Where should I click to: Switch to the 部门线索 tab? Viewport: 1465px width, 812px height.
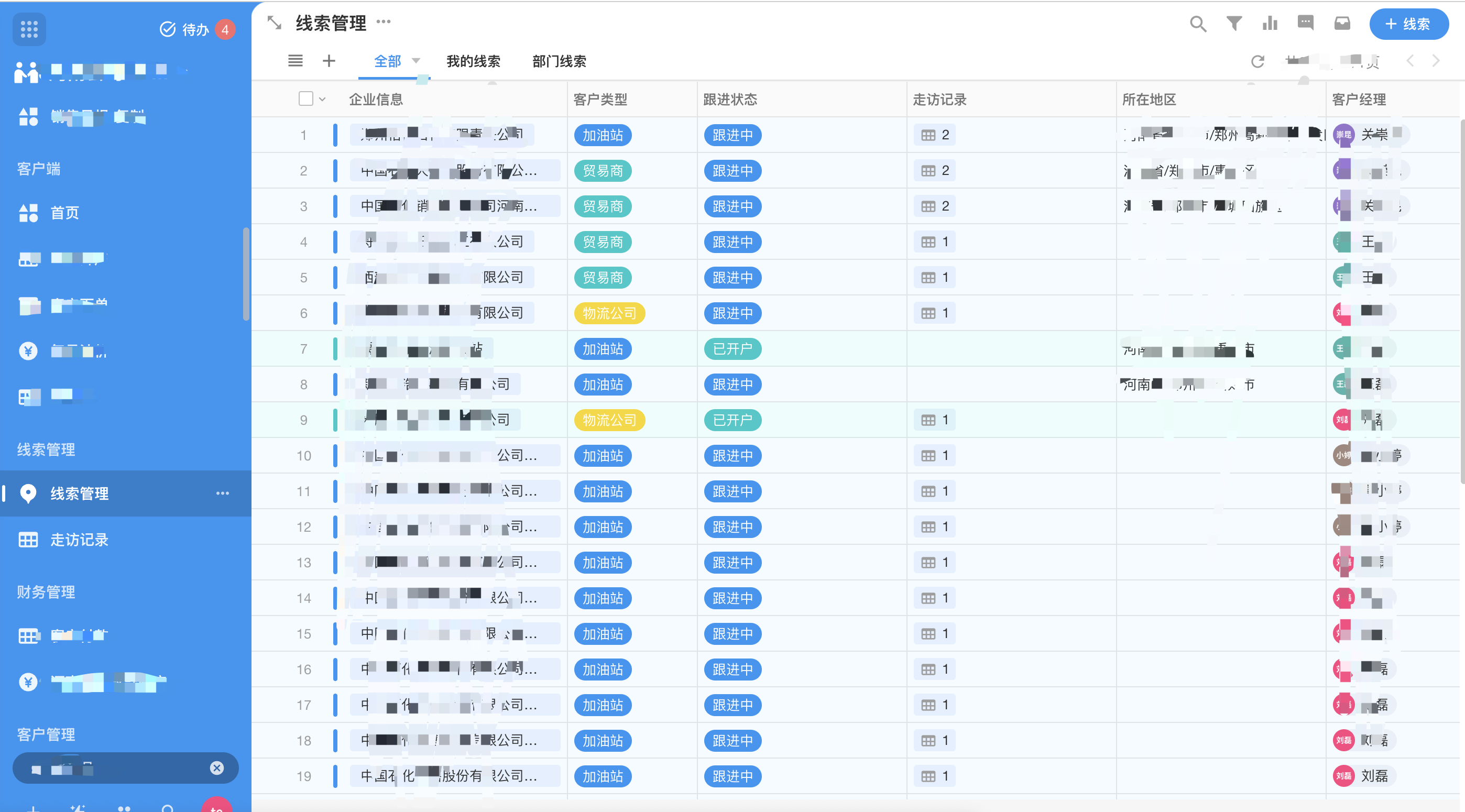(x=559, y=61)
